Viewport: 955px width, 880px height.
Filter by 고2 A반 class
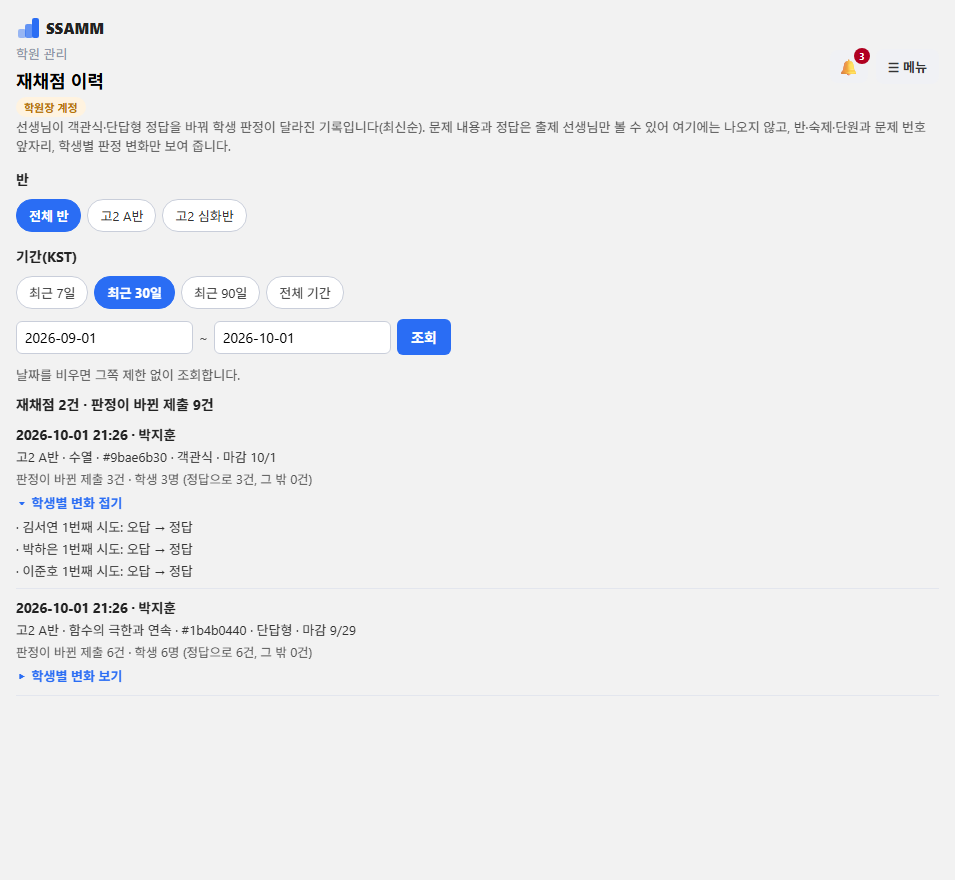[x=122, y=216]
